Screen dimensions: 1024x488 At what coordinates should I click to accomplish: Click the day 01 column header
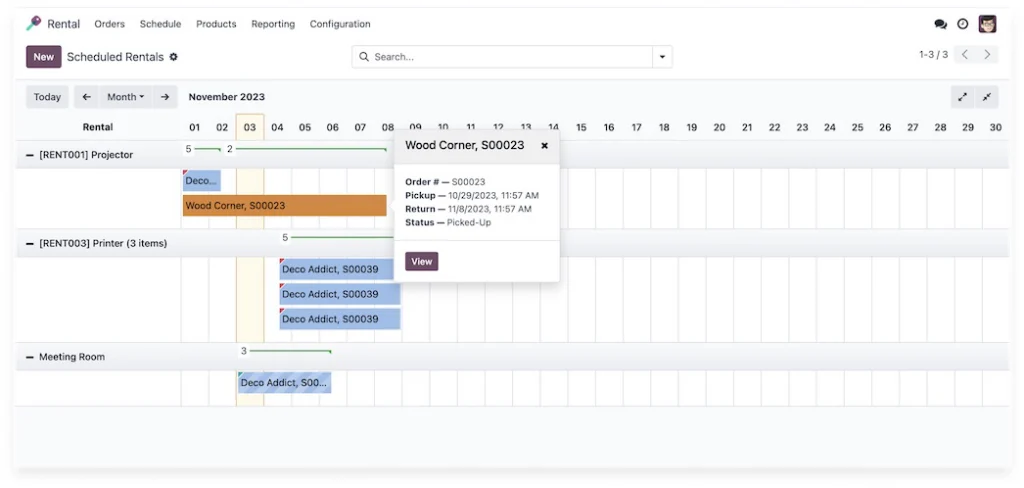195,127
